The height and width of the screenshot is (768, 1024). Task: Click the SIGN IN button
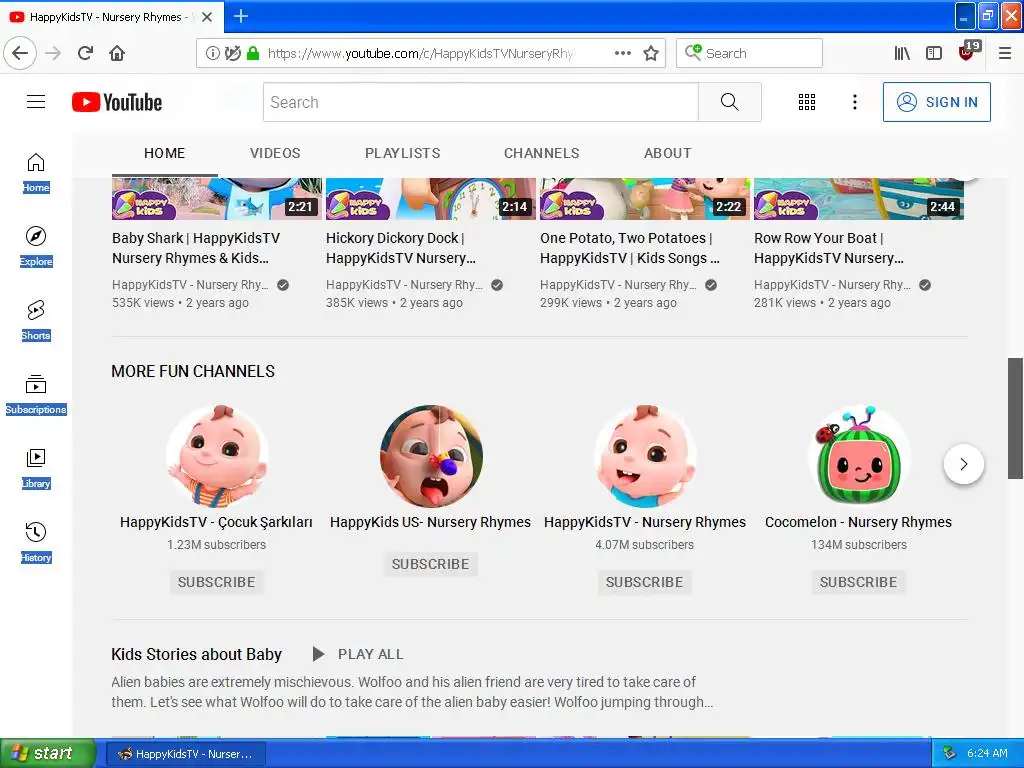click(936, 102)
